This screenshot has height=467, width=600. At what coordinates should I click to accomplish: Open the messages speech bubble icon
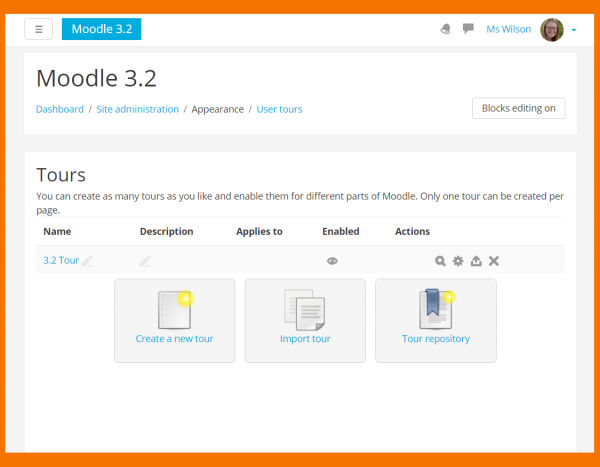coord(468,29)
